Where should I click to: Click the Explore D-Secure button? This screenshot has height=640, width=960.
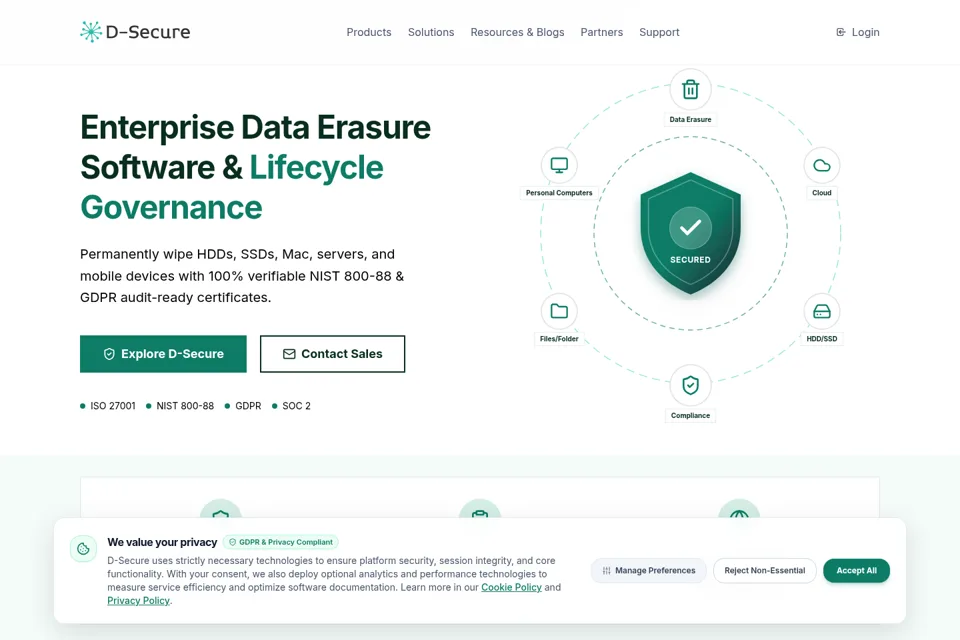(163, 354)
